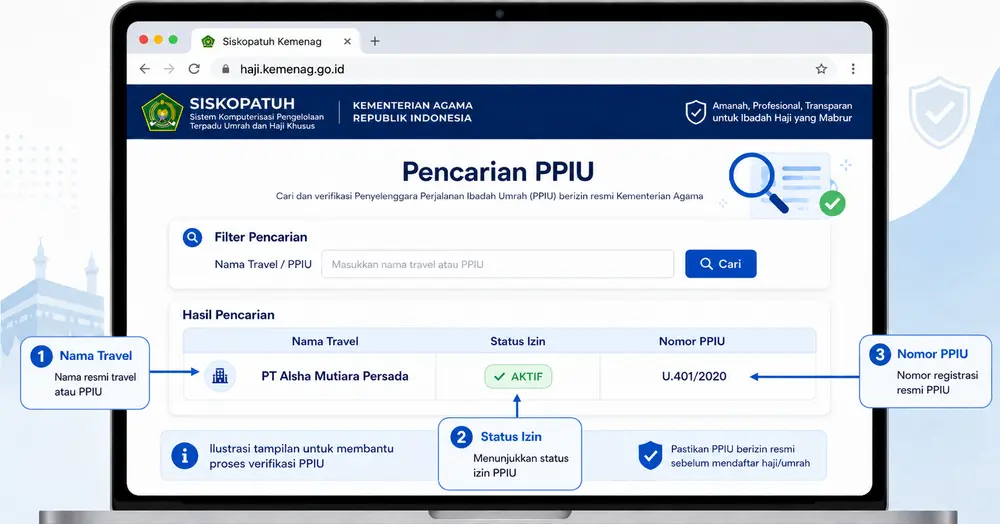Viewport: 1000px width, 524px height.
Task: Open the browser three-dot menu
Action: (853, 69)
